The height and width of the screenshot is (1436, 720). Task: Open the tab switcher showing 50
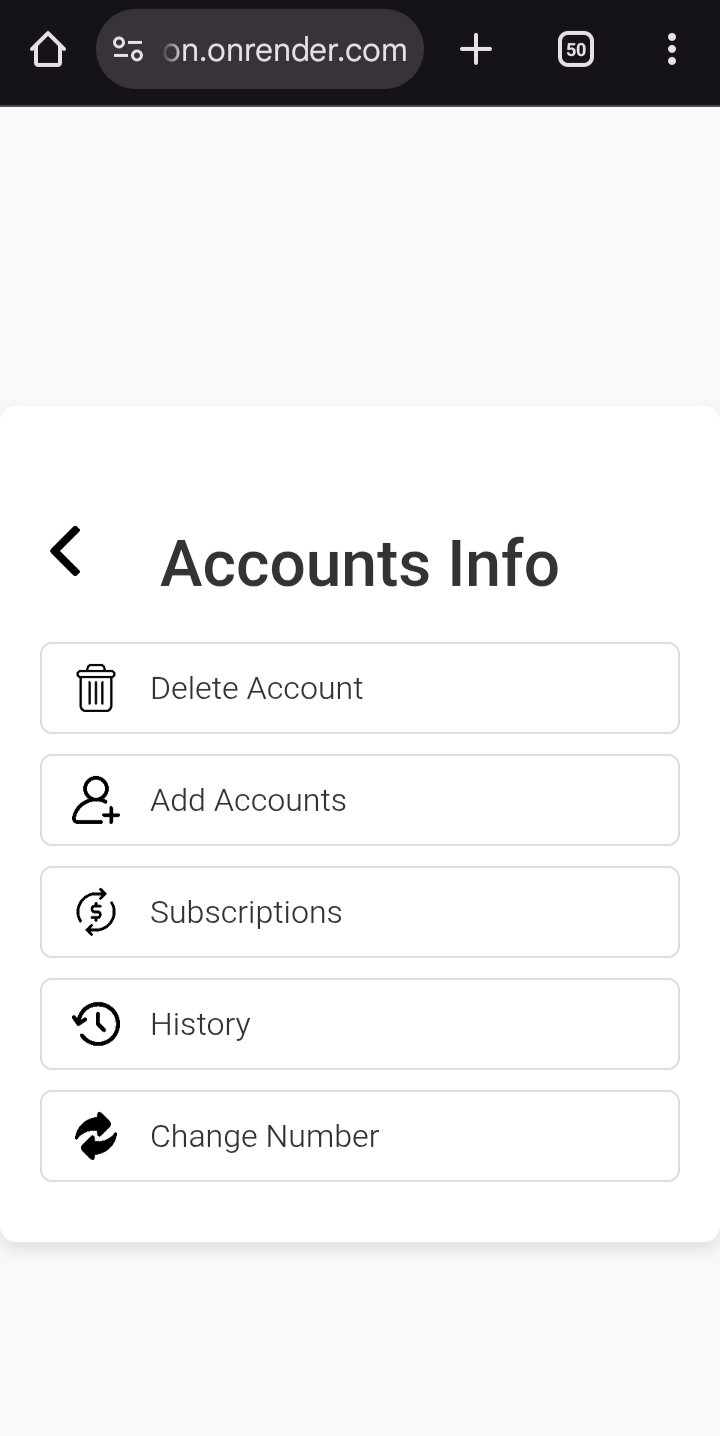[x=576, y=49]
